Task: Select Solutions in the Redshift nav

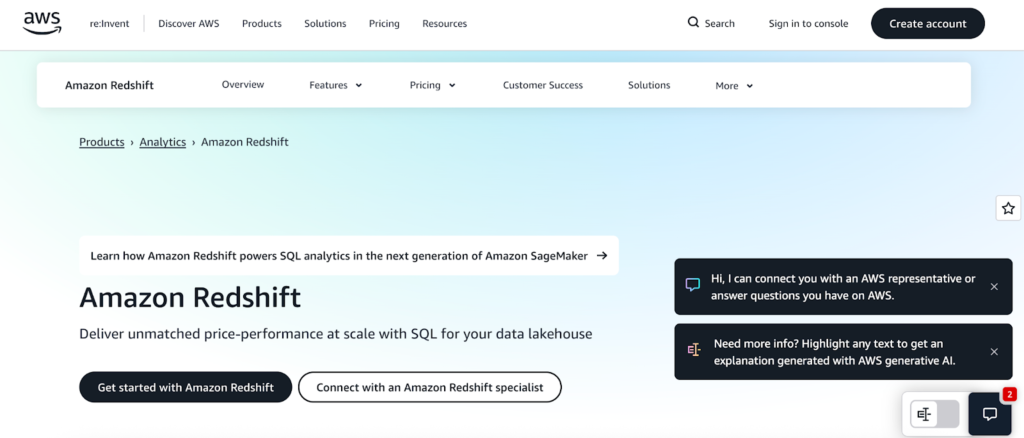Action: (649, 85)
